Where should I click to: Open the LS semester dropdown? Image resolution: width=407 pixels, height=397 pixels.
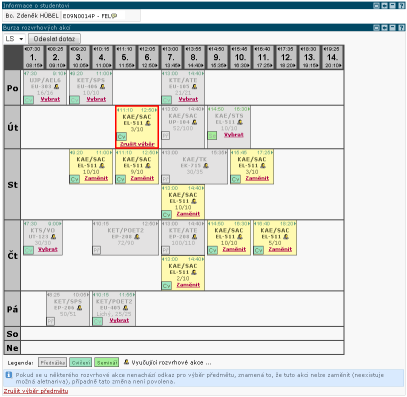tap(14, 39)
